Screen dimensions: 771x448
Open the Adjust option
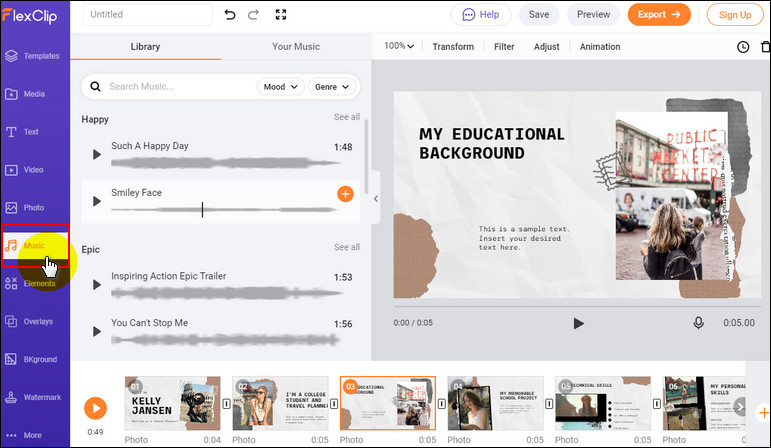547,47
